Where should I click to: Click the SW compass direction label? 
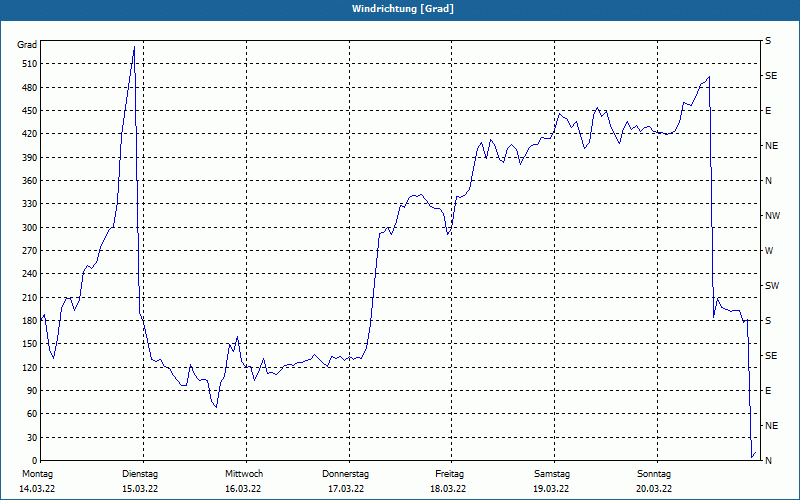[772, 286]
